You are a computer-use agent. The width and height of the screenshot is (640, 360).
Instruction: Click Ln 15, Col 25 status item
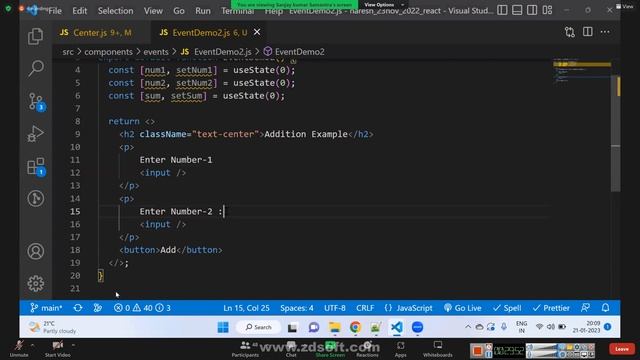pyautogui.click(x=246, y=308)
